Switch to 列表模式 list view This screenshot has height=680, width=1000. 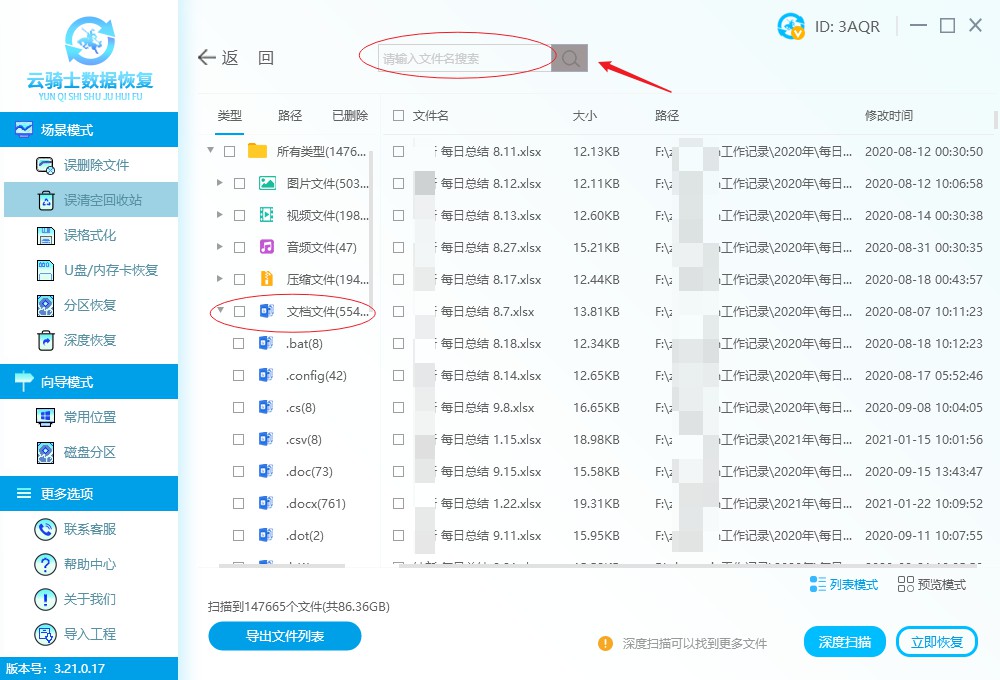tap(844, 584)
